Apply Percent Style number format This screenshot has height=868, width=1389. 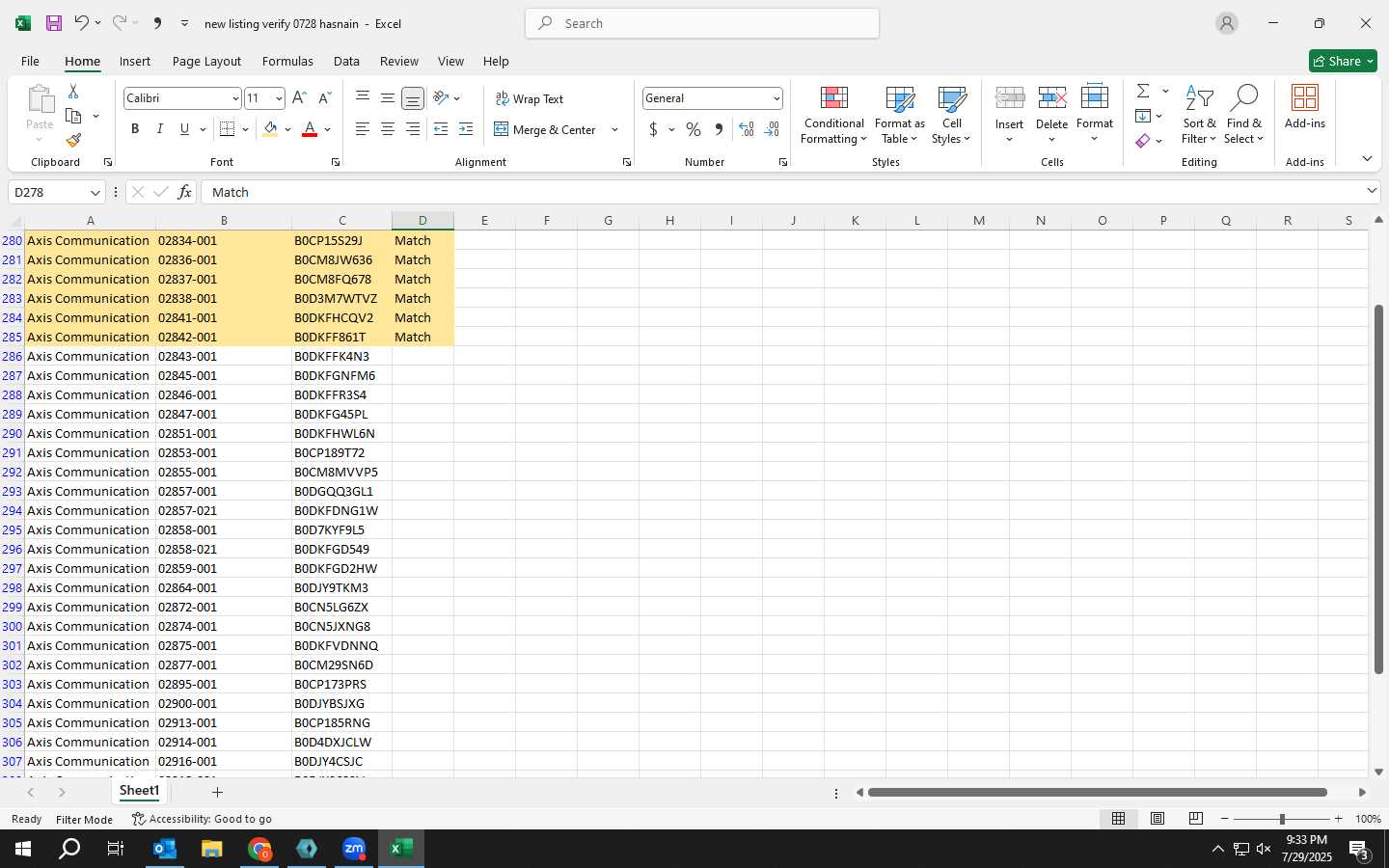coord(694,129)
